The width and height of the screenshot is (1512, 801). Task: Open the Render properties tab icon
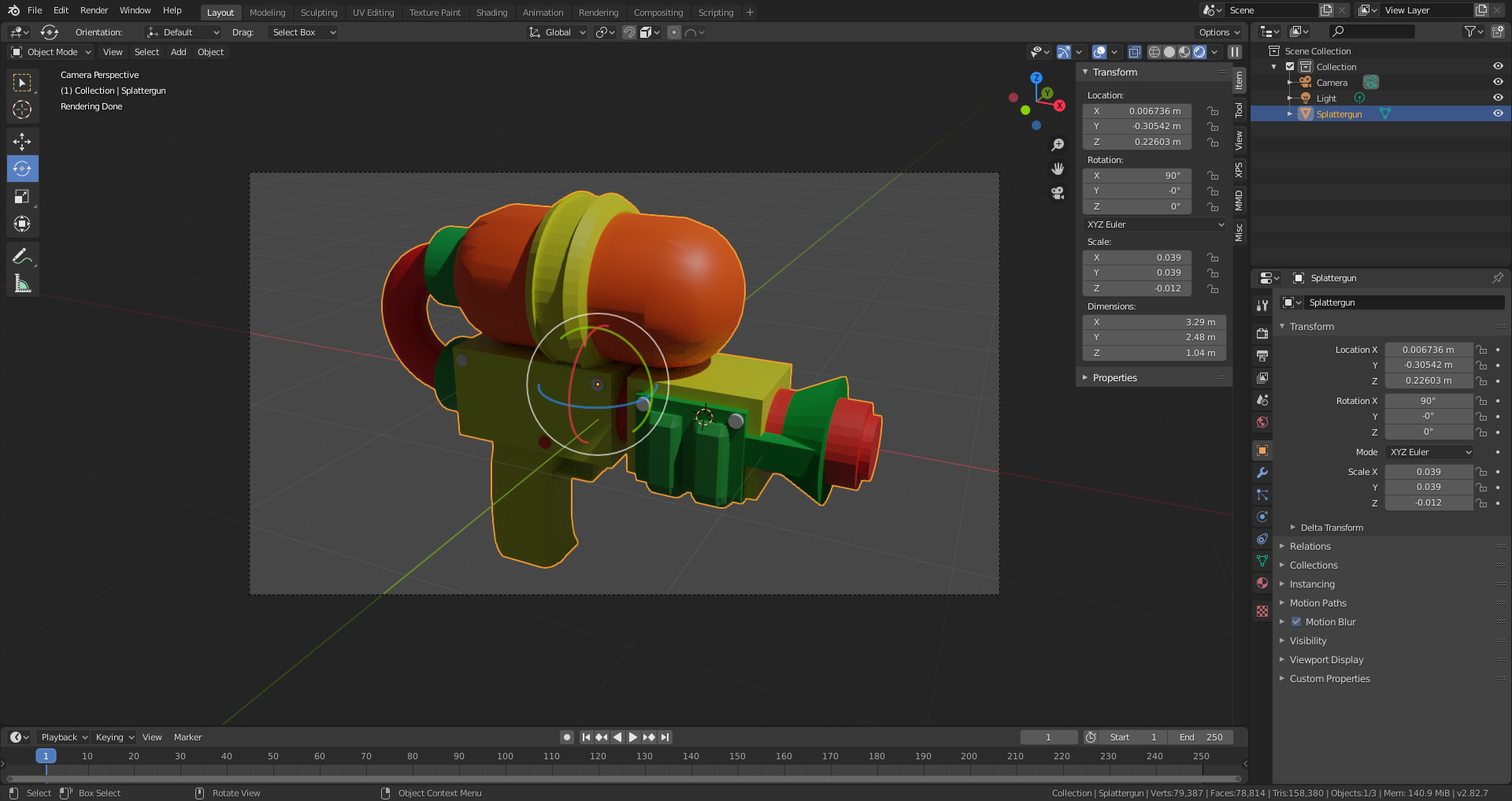pos(1262,334)
